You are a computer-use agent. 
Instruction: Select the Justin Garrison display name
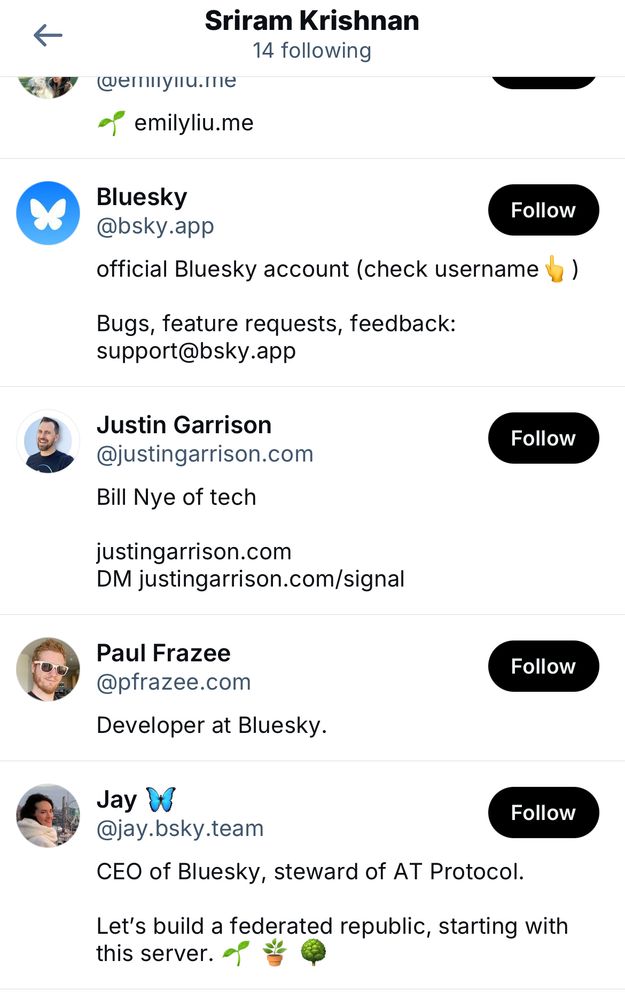(x=184, y=425)
